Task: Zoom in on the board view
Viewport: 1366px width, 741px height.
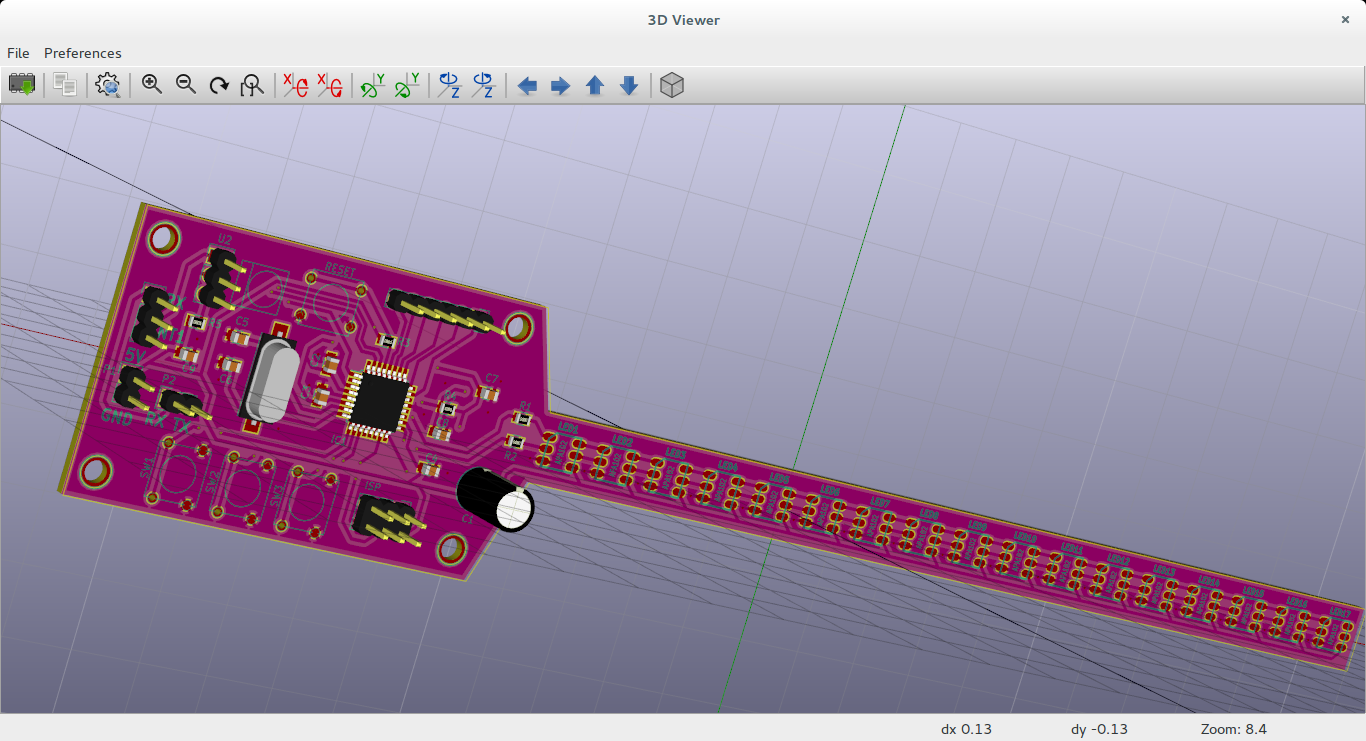Action: click(x=151, y=85)
